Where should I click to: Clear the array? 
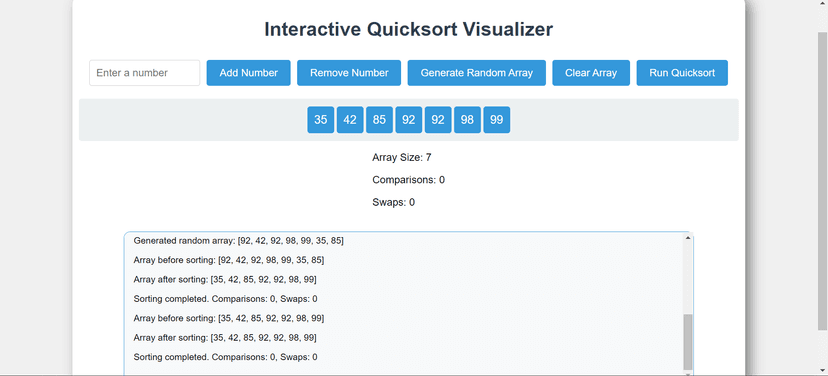pos(591,73)
